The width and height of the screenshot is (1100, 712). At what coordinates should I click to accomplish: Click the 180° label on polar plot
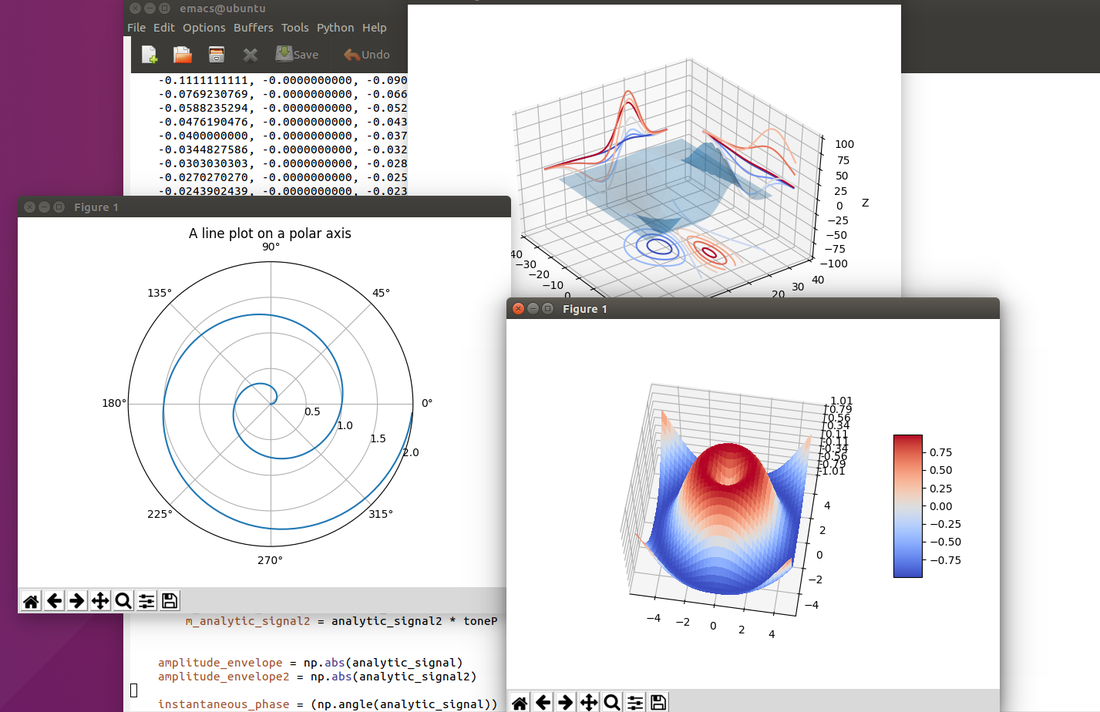pyautogui.click(x=114, y=403)
